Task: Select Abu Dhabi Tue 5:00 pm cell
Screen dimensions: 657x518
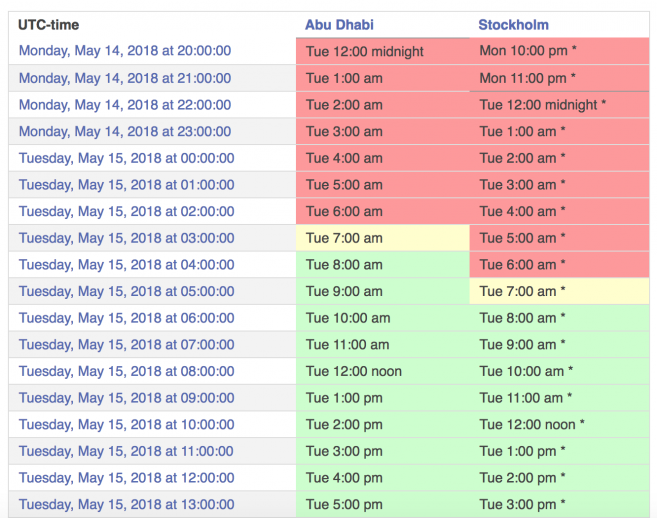Action: pos(382,504)
